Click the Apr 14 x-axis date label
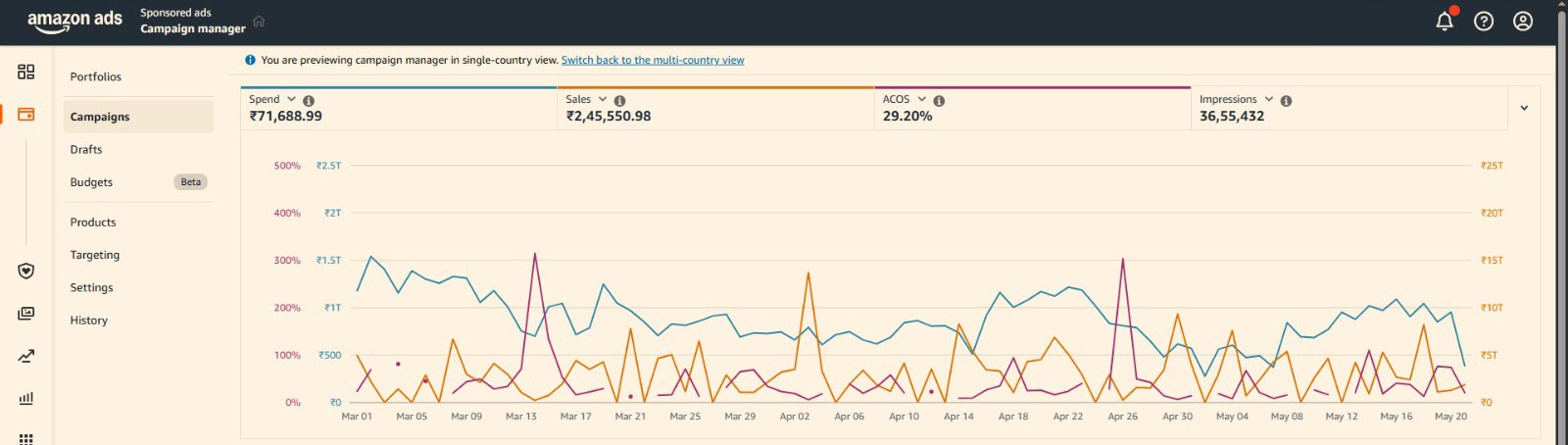 958,417
